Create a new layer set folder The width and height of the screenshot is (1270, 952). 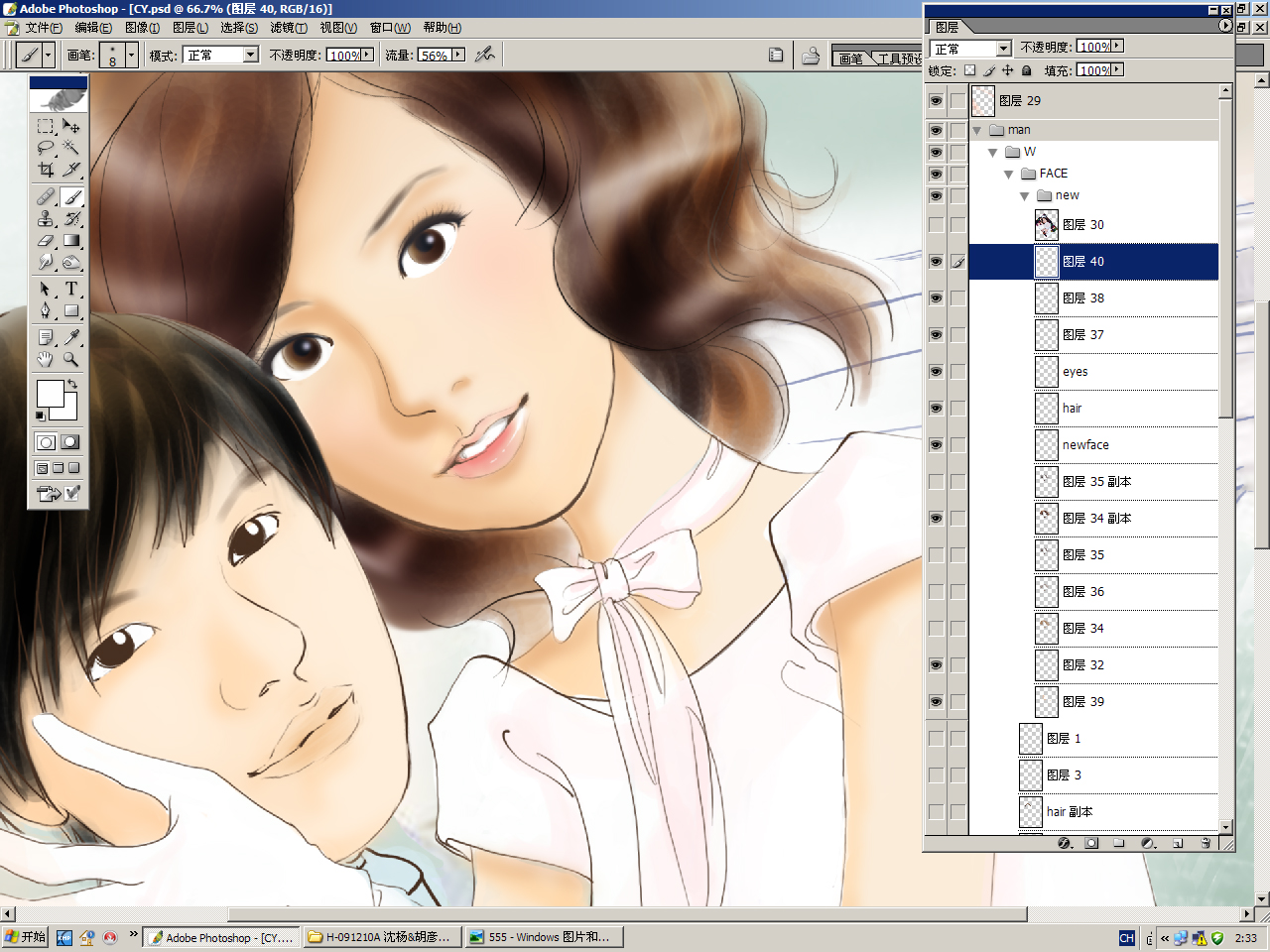coord(1119,843)
